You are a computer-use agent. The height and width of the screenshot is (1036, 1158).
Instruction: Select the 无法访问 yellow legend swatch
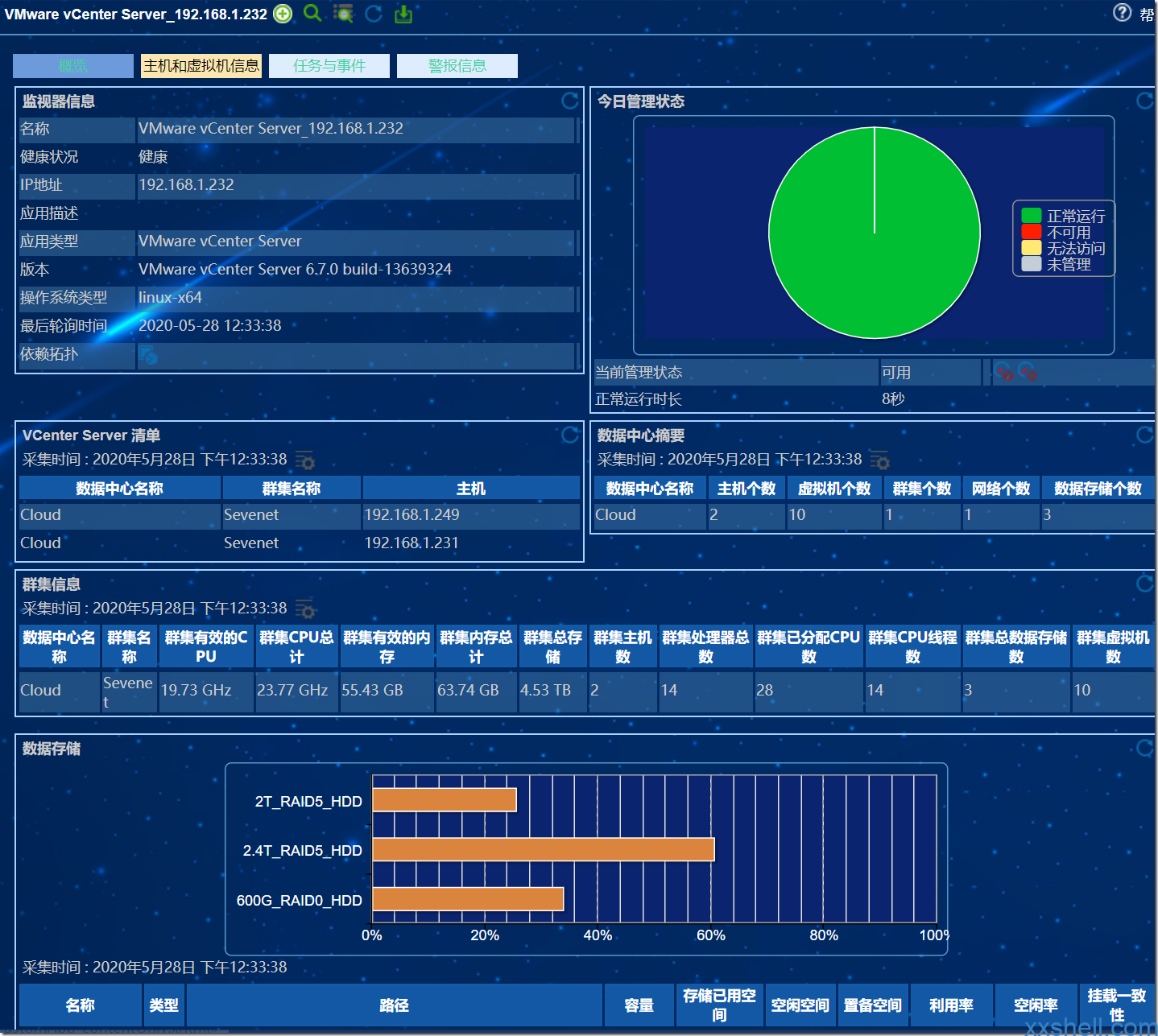coord(1032,248)
